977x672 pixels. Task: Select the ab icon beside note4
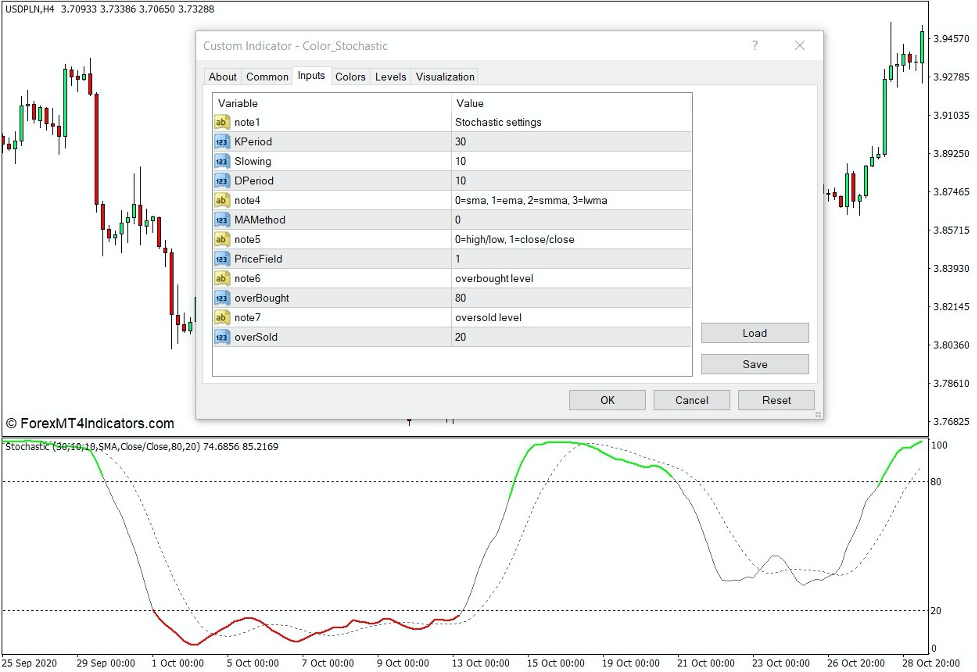(x=221, y=200)
